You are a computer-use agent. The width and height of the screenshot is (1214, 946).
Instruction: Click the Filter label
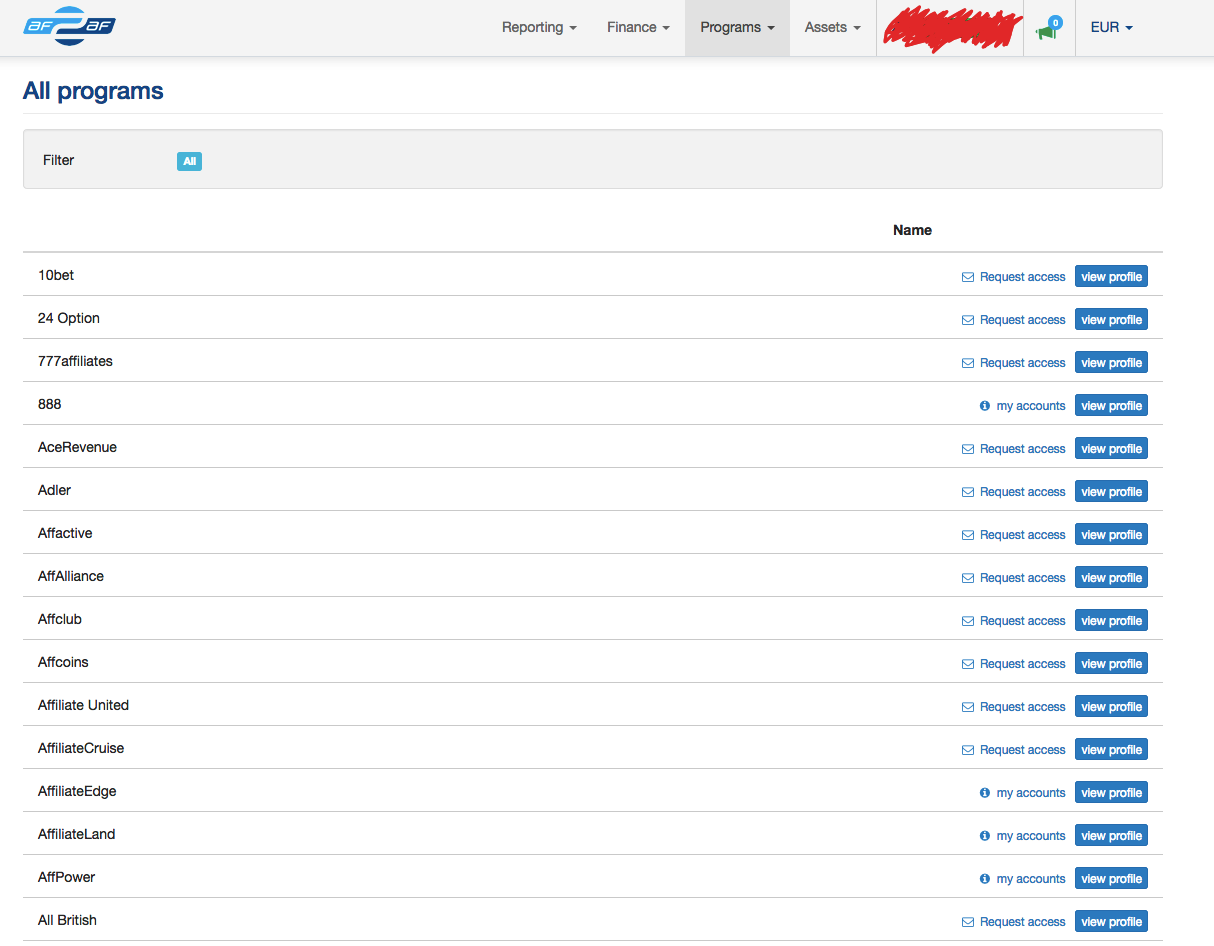pyautogui.click(x=59, y=160)
